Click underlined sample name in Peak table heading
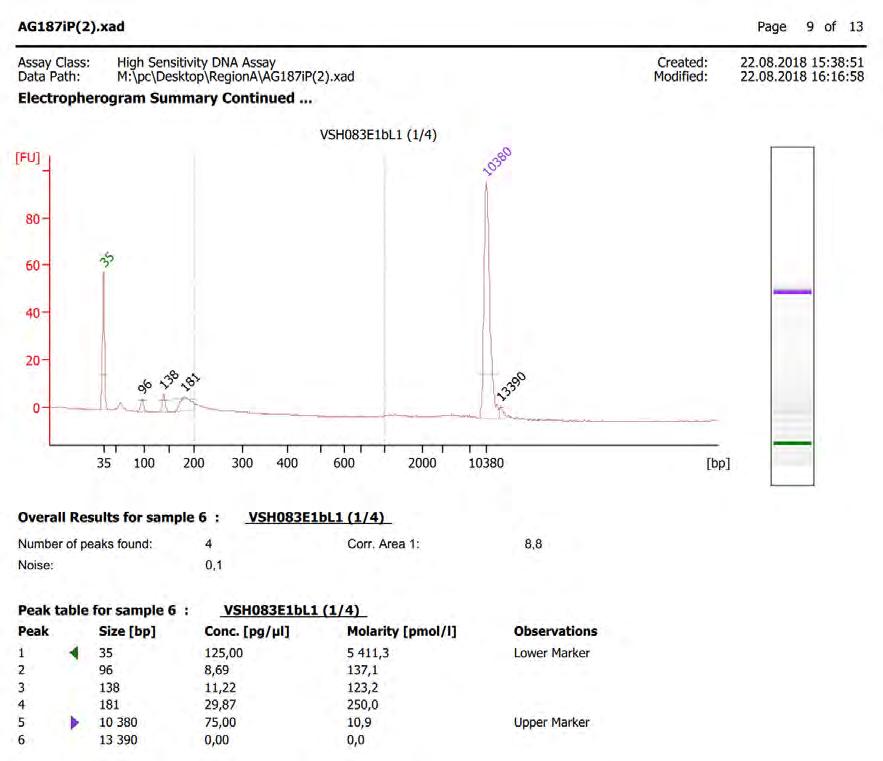The image size is (883, 761). [x=292, y=610]
